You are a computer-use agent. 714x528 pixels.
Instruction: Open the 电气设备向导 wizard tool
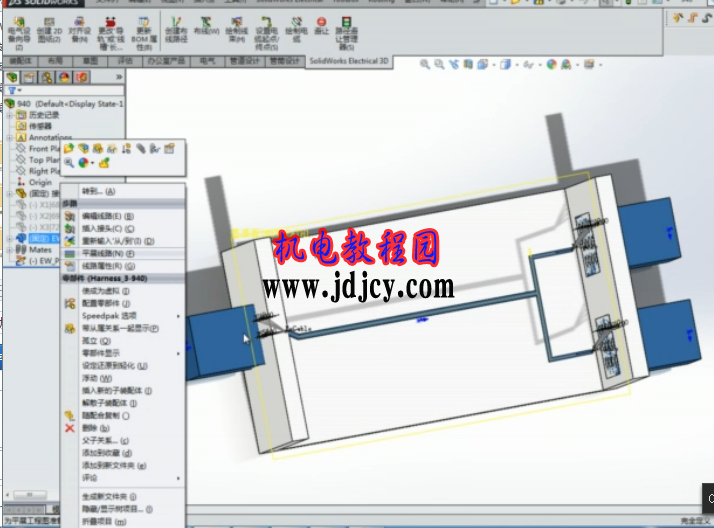(x=19, y=33)
